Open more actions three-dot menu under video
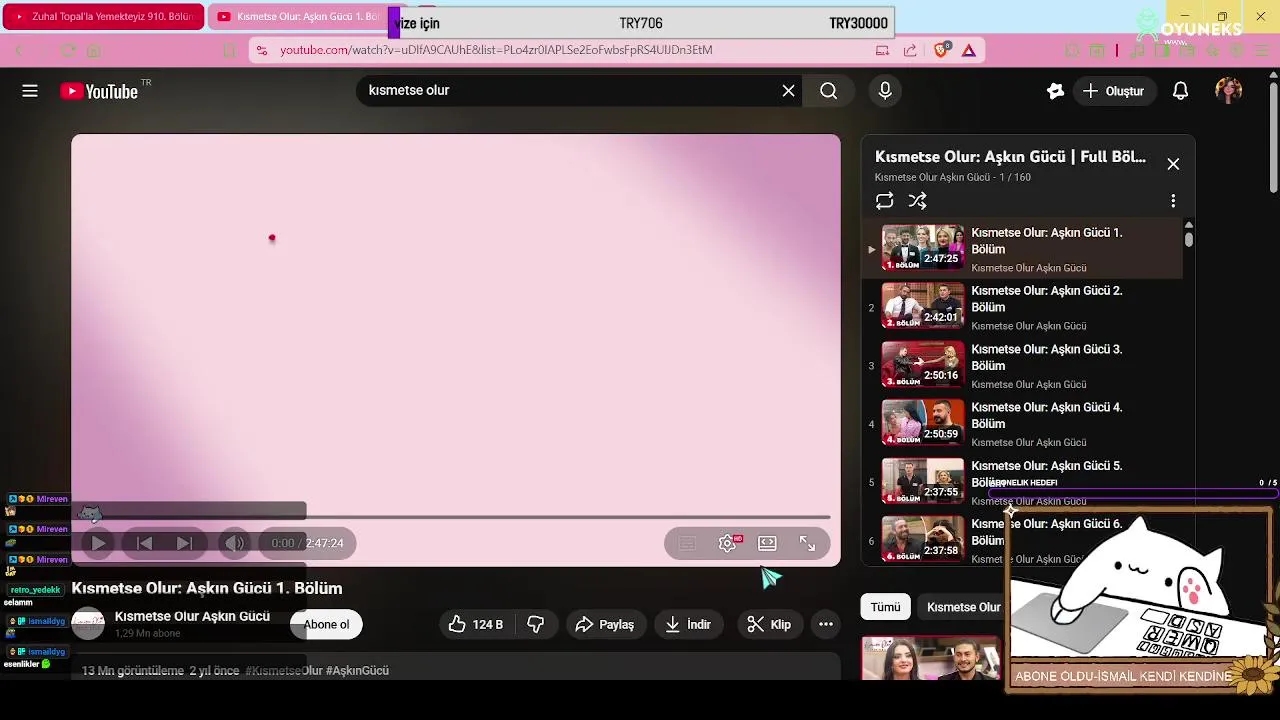This screenshot has width=1280, height=720. point(826,624)
